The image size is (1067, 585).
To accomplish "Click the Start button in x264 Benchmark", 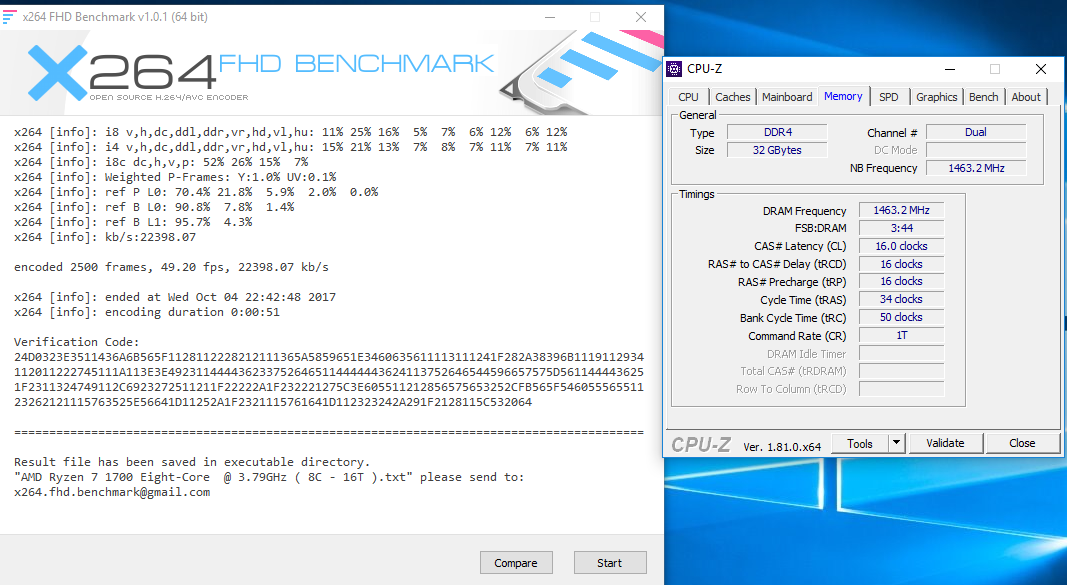I will [x=610, y=563].
